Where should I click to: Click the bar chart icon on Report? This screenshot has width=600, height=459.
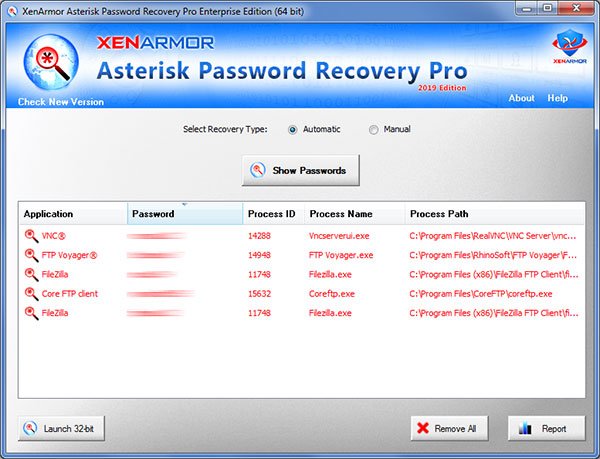click(x=525, y=428)
